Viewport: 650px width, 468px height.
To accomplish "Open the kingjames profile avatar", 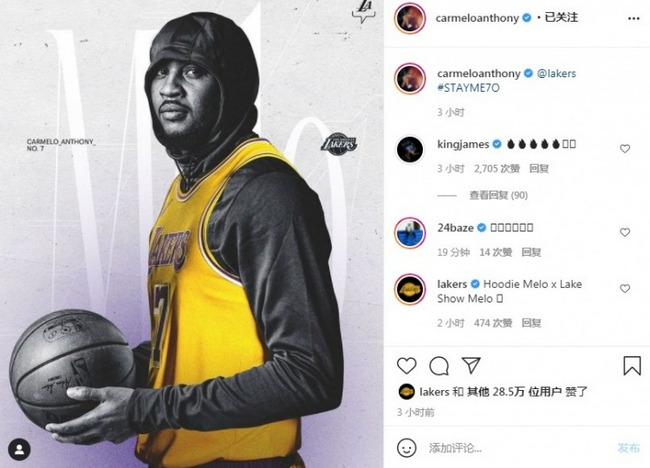I will coord(410,149).
